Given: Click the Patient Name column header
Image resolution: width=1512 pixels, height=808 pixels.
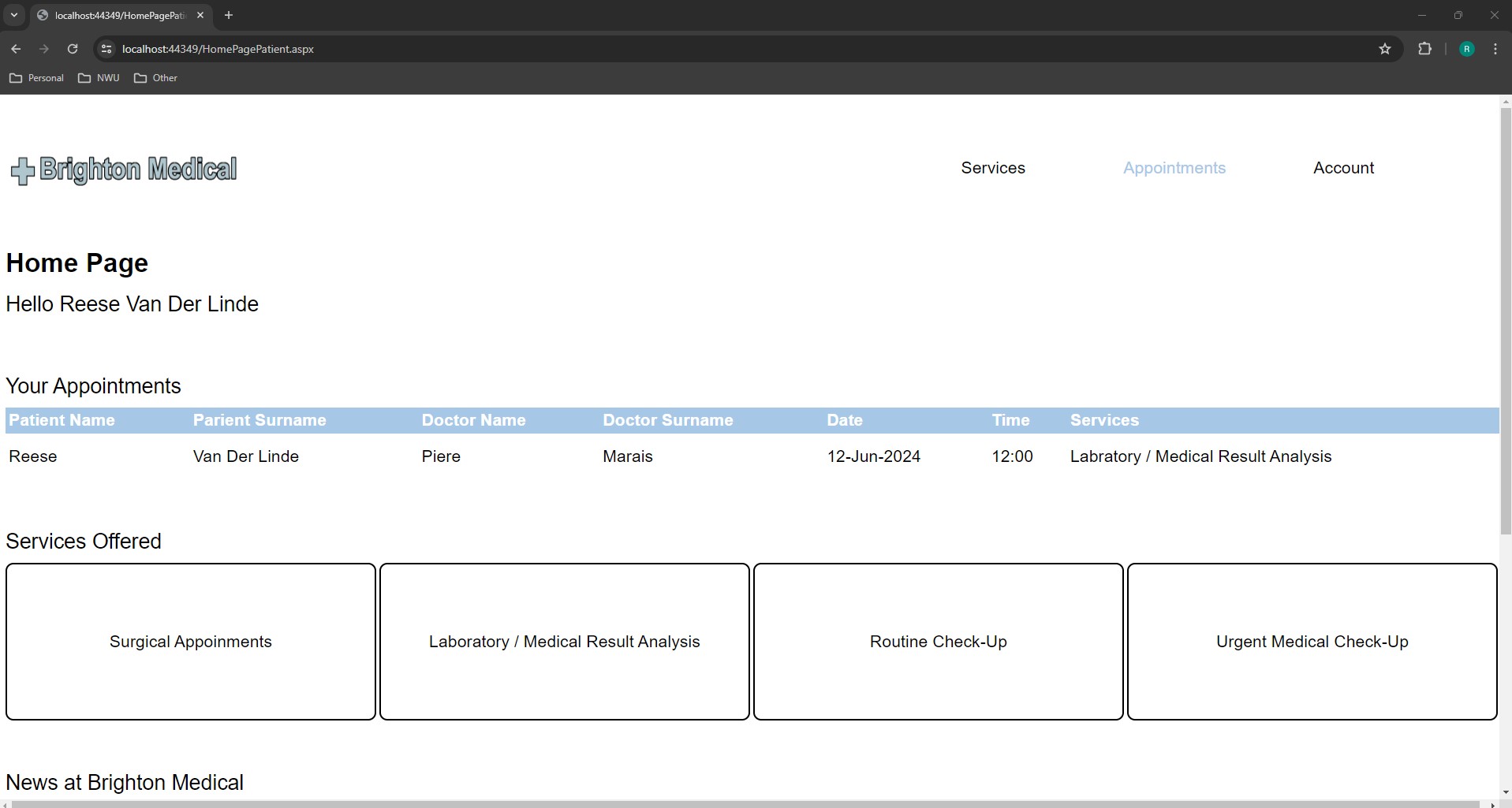Looking at the screenshot, I should (62, 420).
